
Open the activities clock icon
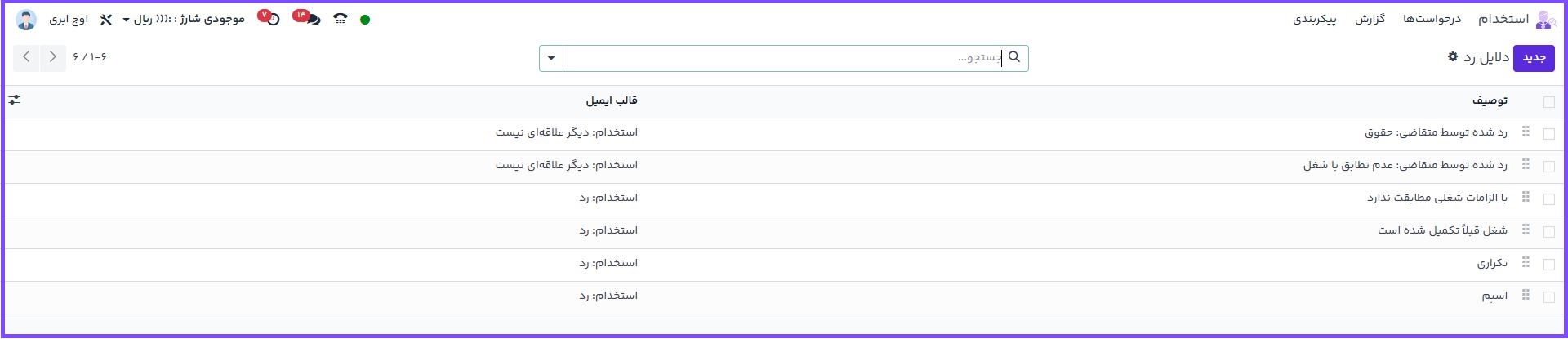click(273, 19)
